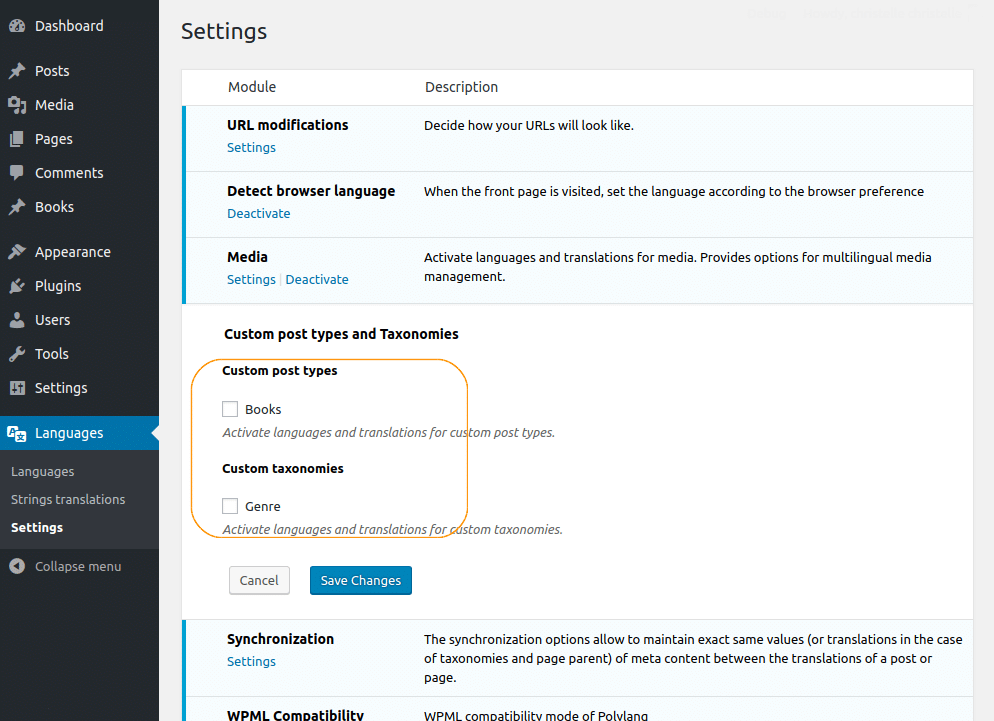994x721 pixels.
Task: Click 'Decide how your URLs will look like.' text
Action: [x=529, y=126]
